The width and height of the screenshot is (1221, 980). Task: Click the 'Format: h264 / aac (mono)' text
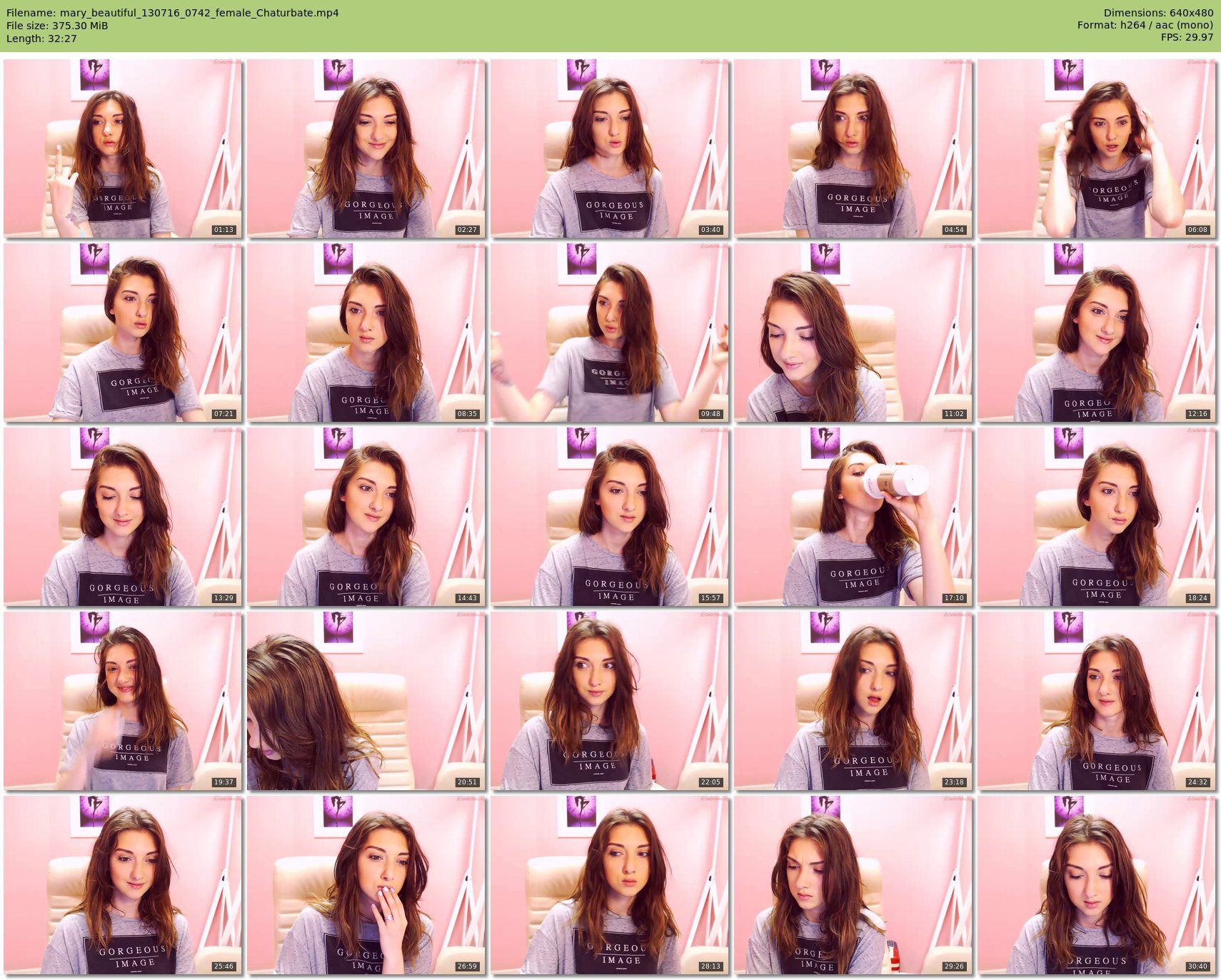tap(1145, 25)
